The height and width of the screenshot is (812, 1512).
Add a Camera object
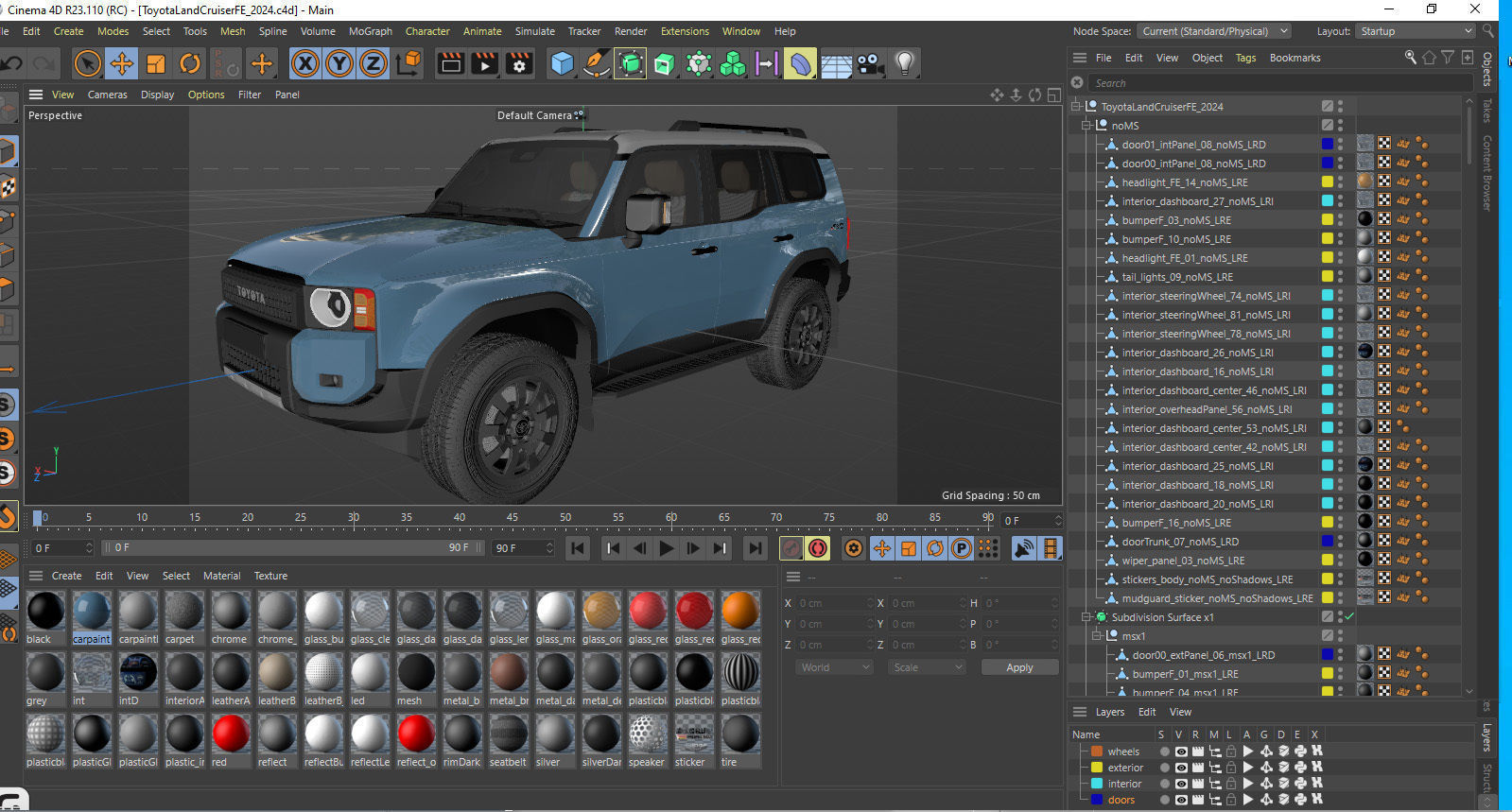tap(870, 63)
